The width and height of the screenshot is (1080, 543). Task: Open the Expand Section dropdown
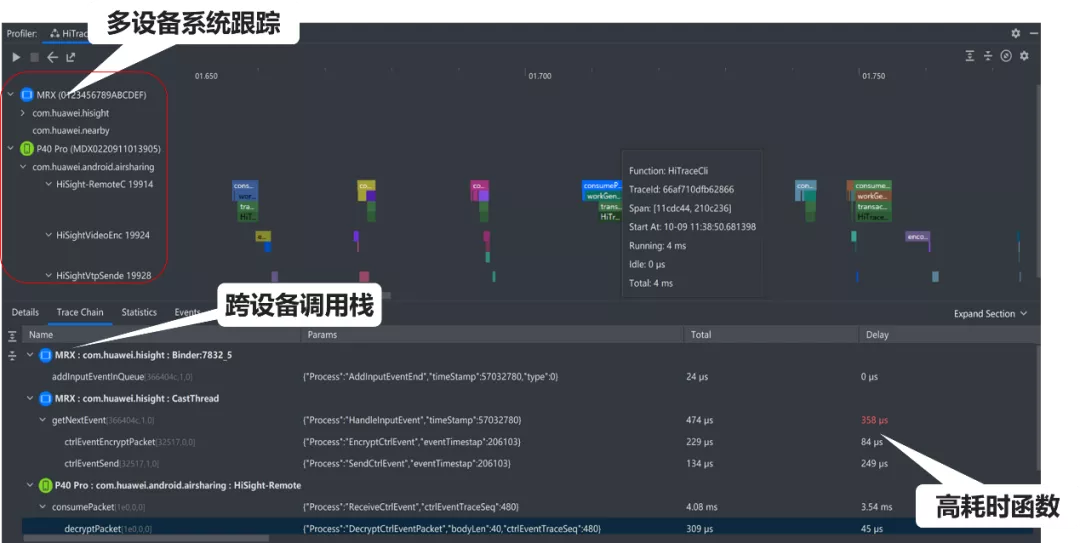(x=990, y=314)
